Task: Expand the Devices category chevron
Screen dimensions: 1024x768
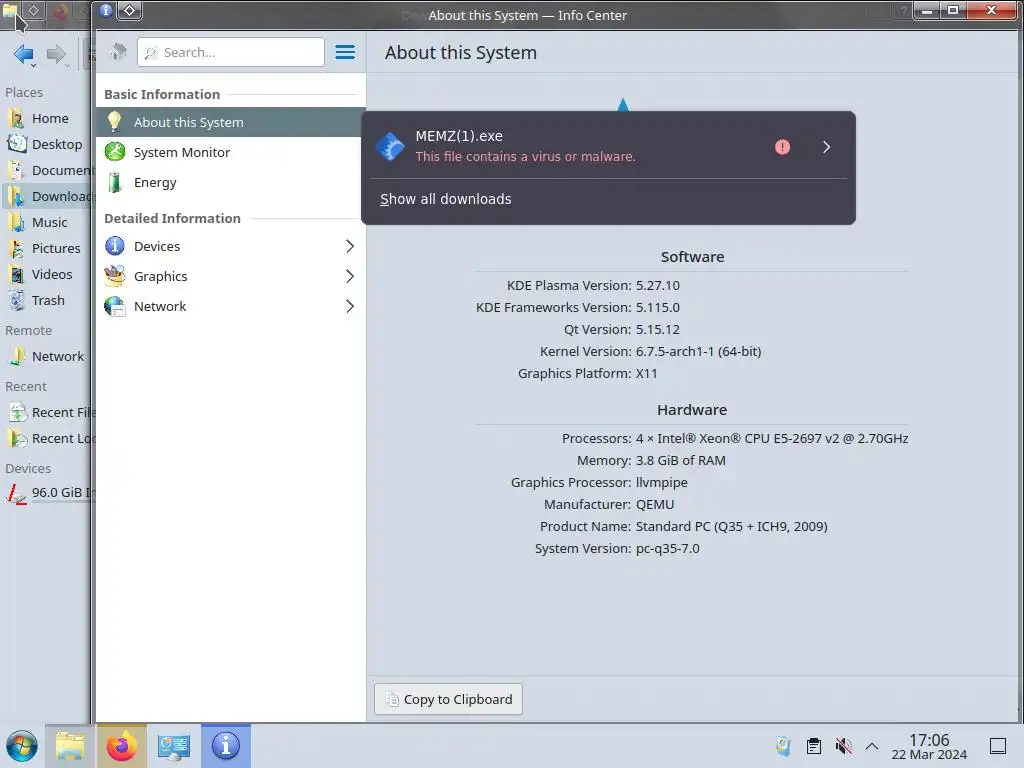Action: 350,246
